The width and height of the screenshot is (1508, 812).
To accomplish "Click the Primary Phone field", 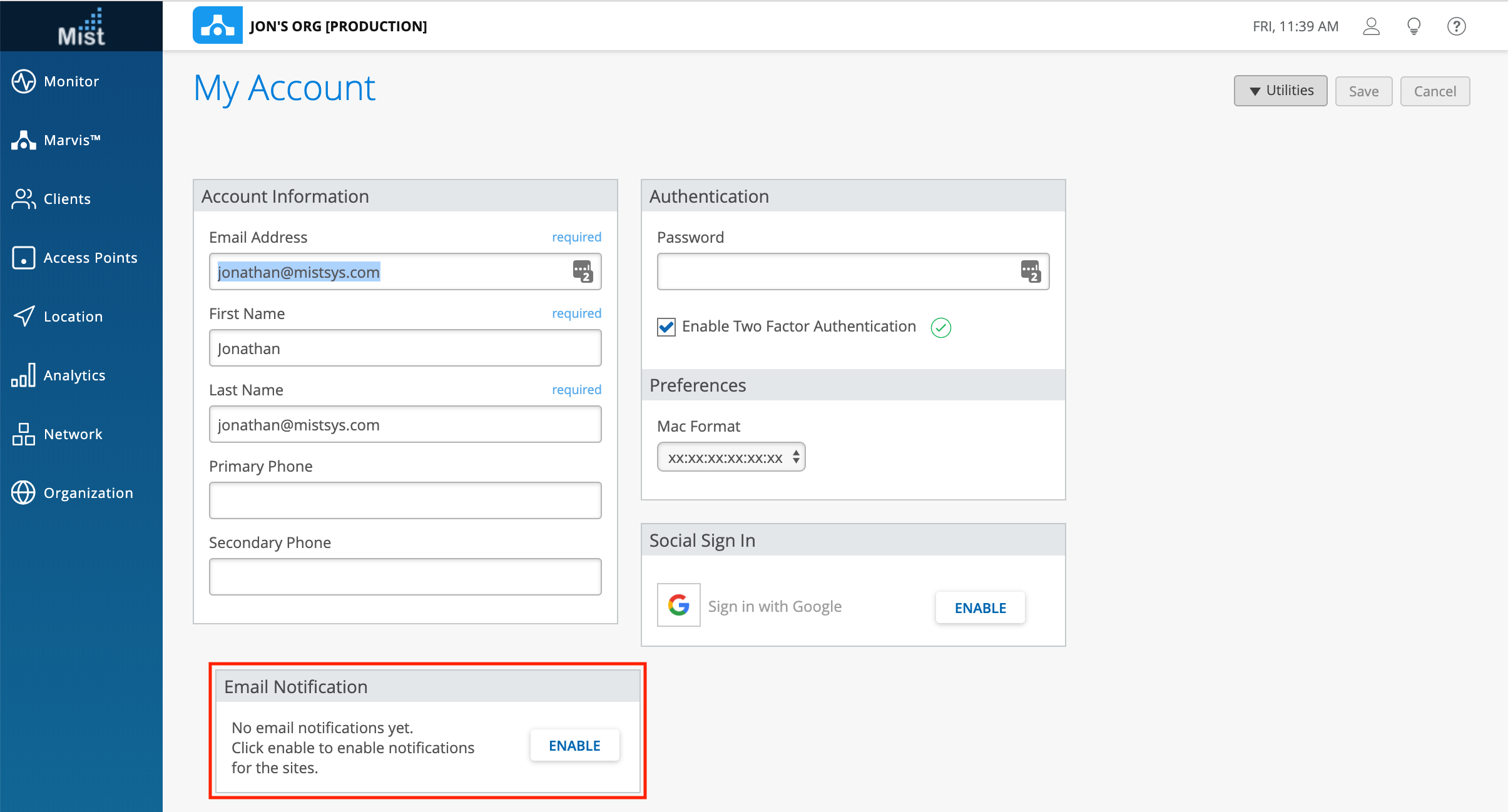I will [405, 500].
